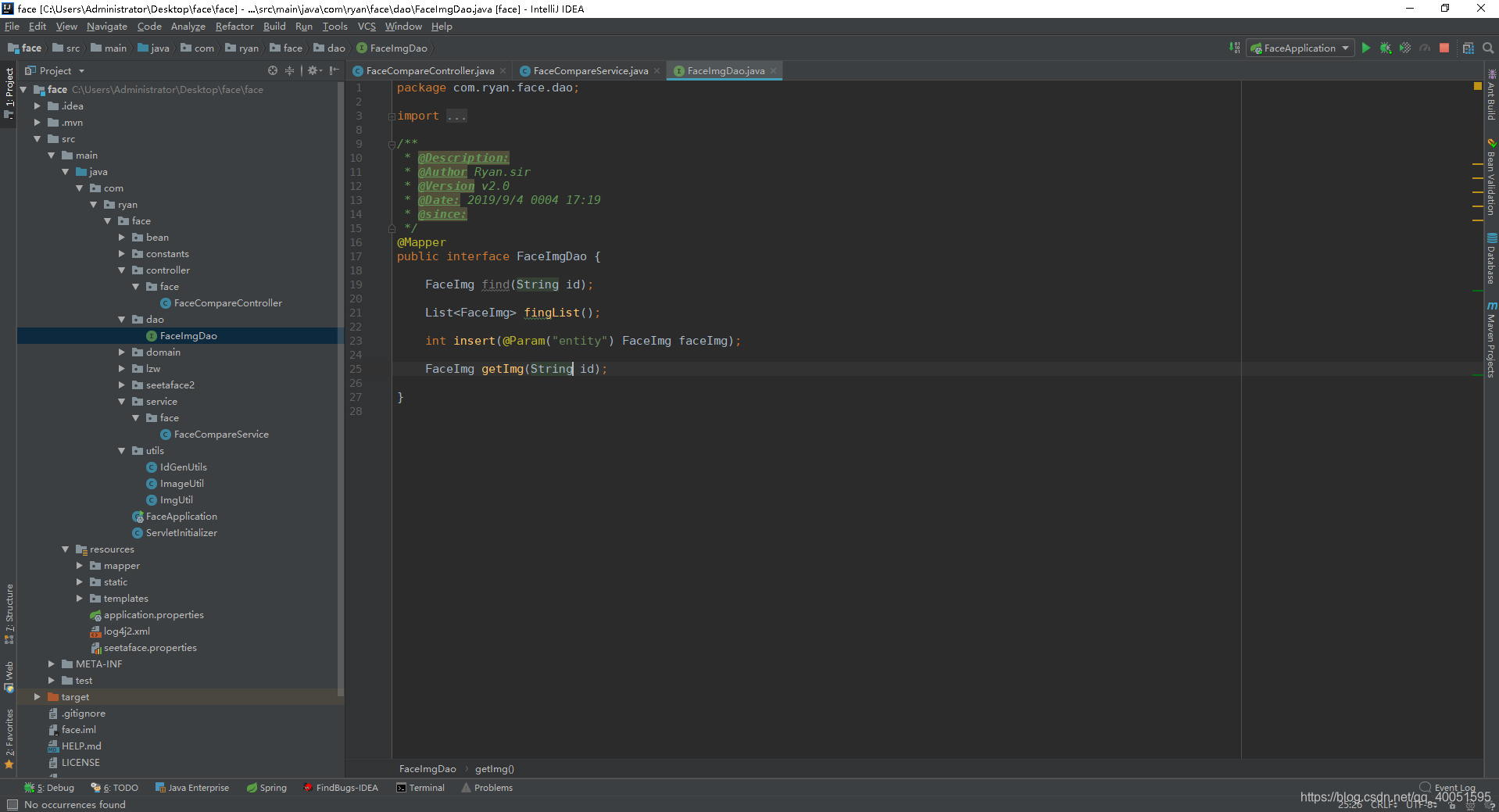Open the Spring tool window
The width and height of the screenshot is (1499, 812).
(x=267, y=788)
